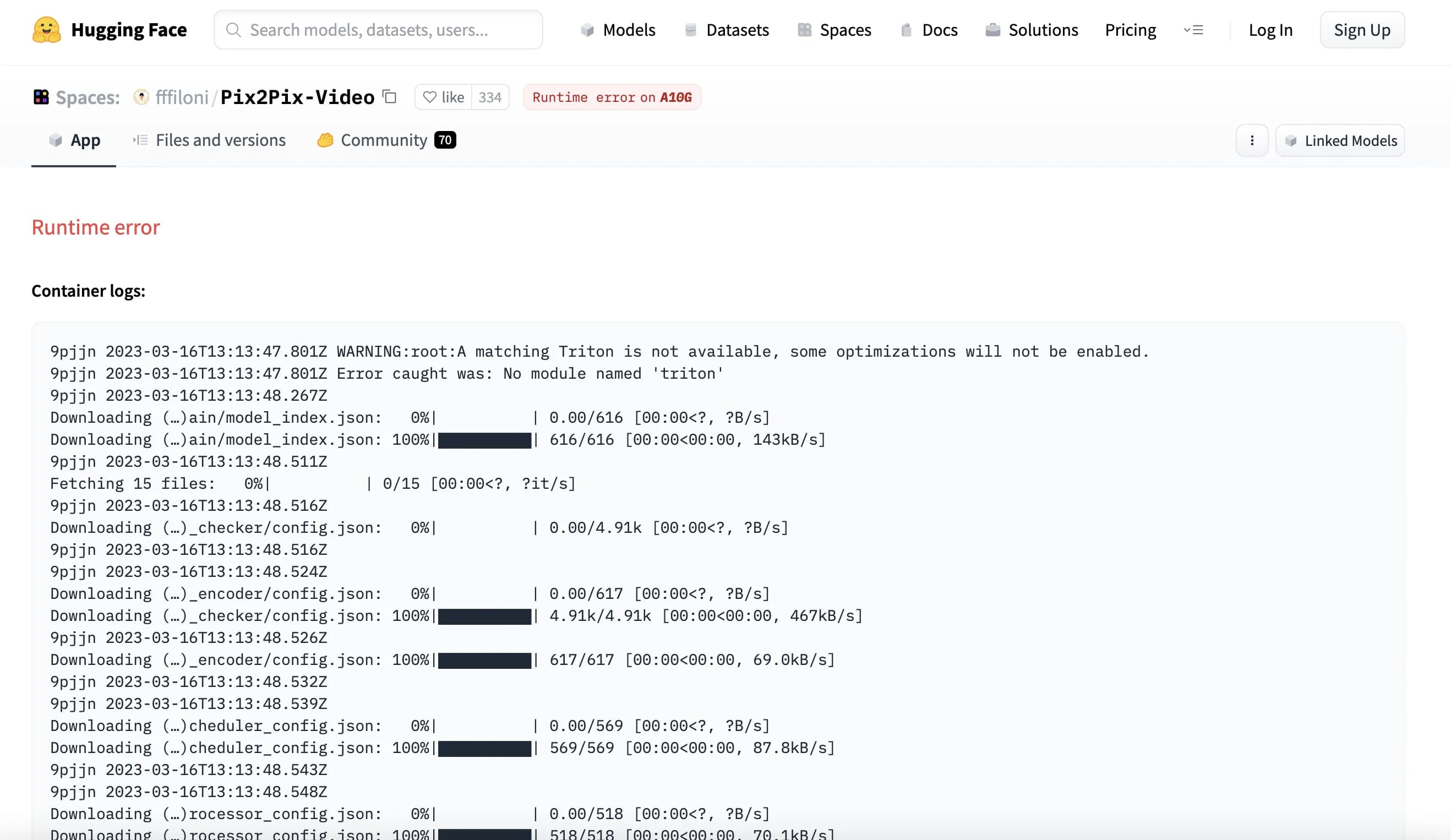
Task: Click the _encoder/config.json 100% log line
Action: 442,659
